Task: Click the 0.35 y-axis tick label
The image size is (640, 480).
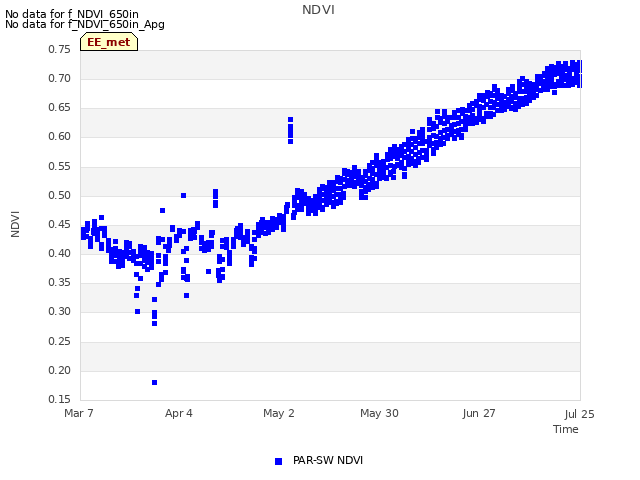Action: [x=59, y=282]
